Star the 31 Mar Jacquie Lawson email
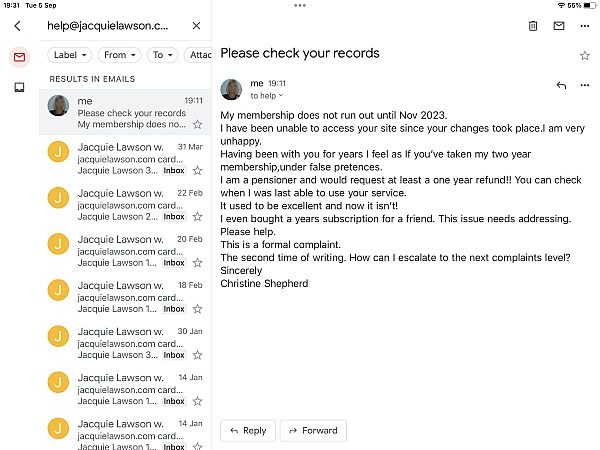Screen dimensions: 600x450 pyautogui.click(x=197, y=170)
